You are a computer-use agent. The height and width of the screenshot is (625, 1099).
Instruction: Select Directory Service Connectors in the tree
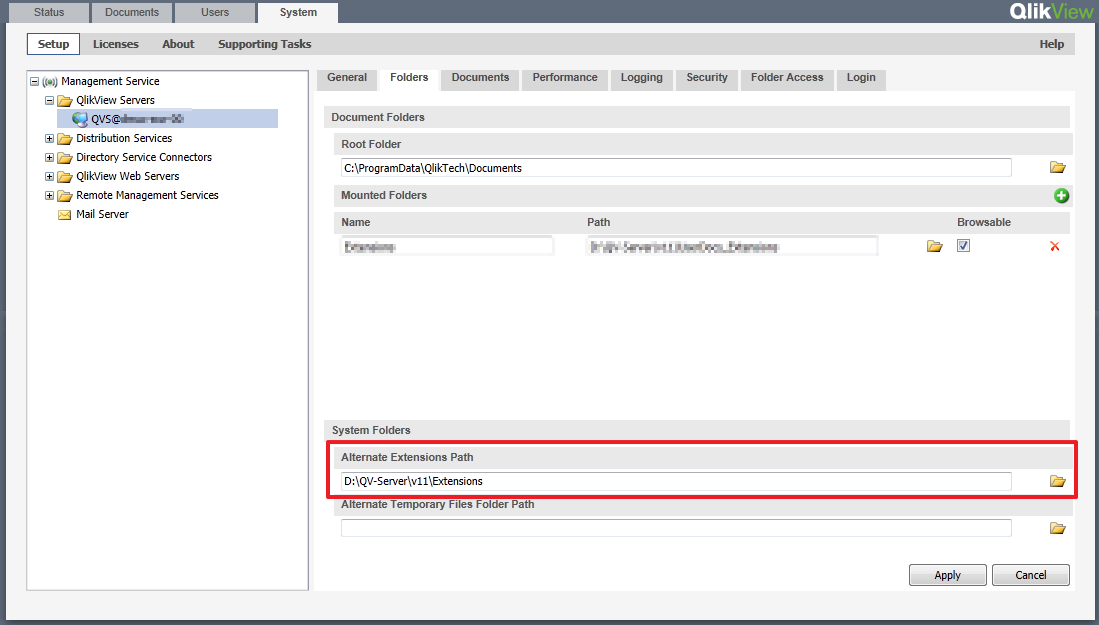[x=144, y=157]
